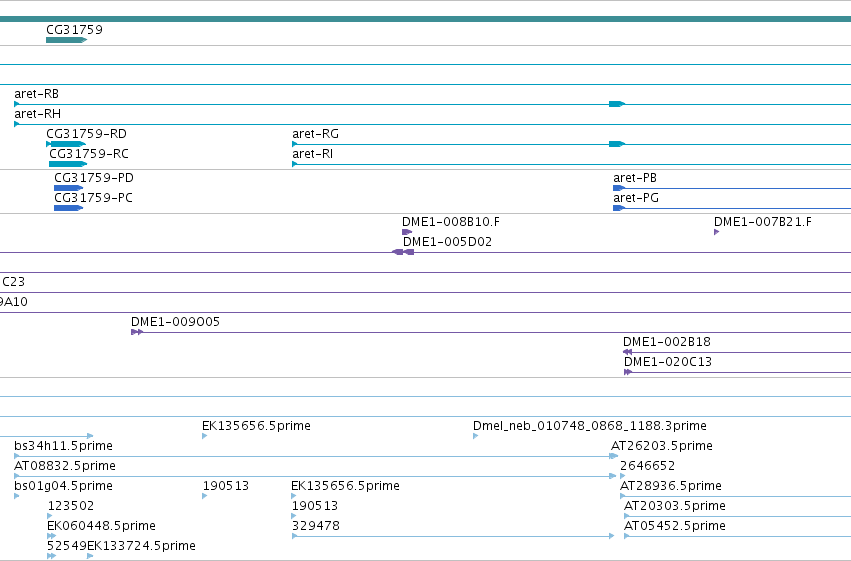Click the purple DME1-005D02 reverse arrow glyph
This screenshot has height=561, width=851.
(x=403, y=252)
